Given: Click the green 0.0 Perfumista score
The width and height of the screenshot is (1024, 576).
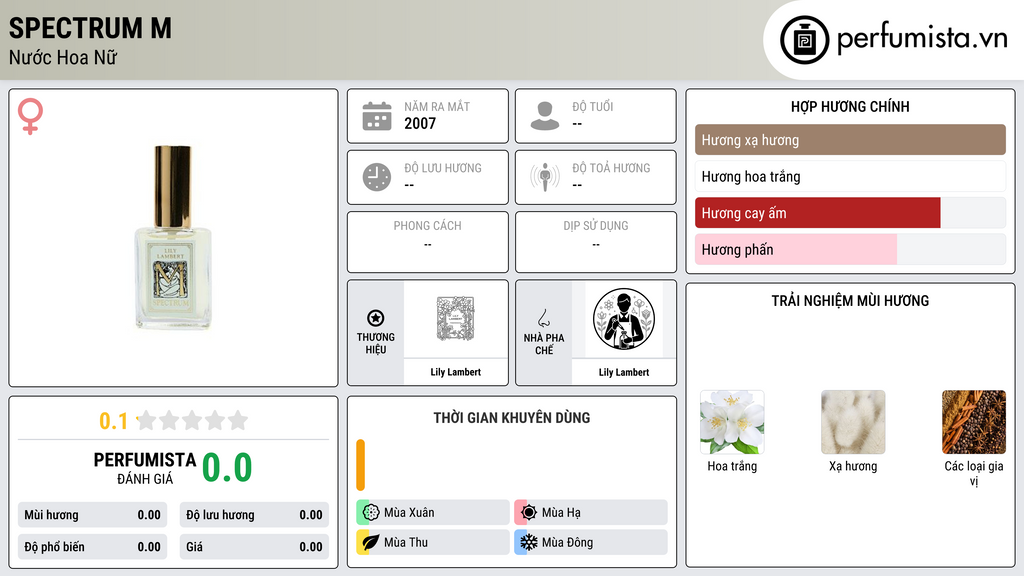Looking at the screenshot, I should [227, 468].
